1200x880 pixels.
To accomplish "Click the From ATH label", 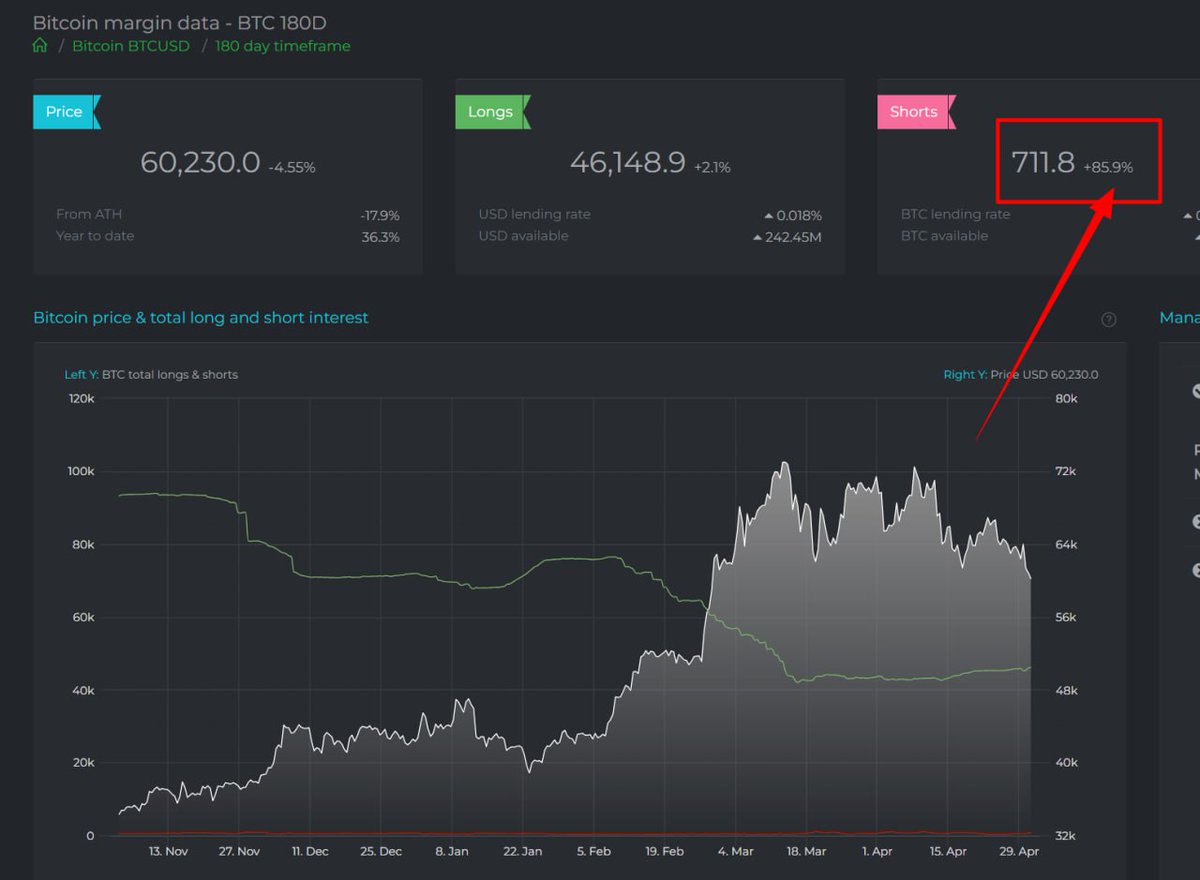I will [89, 214].
